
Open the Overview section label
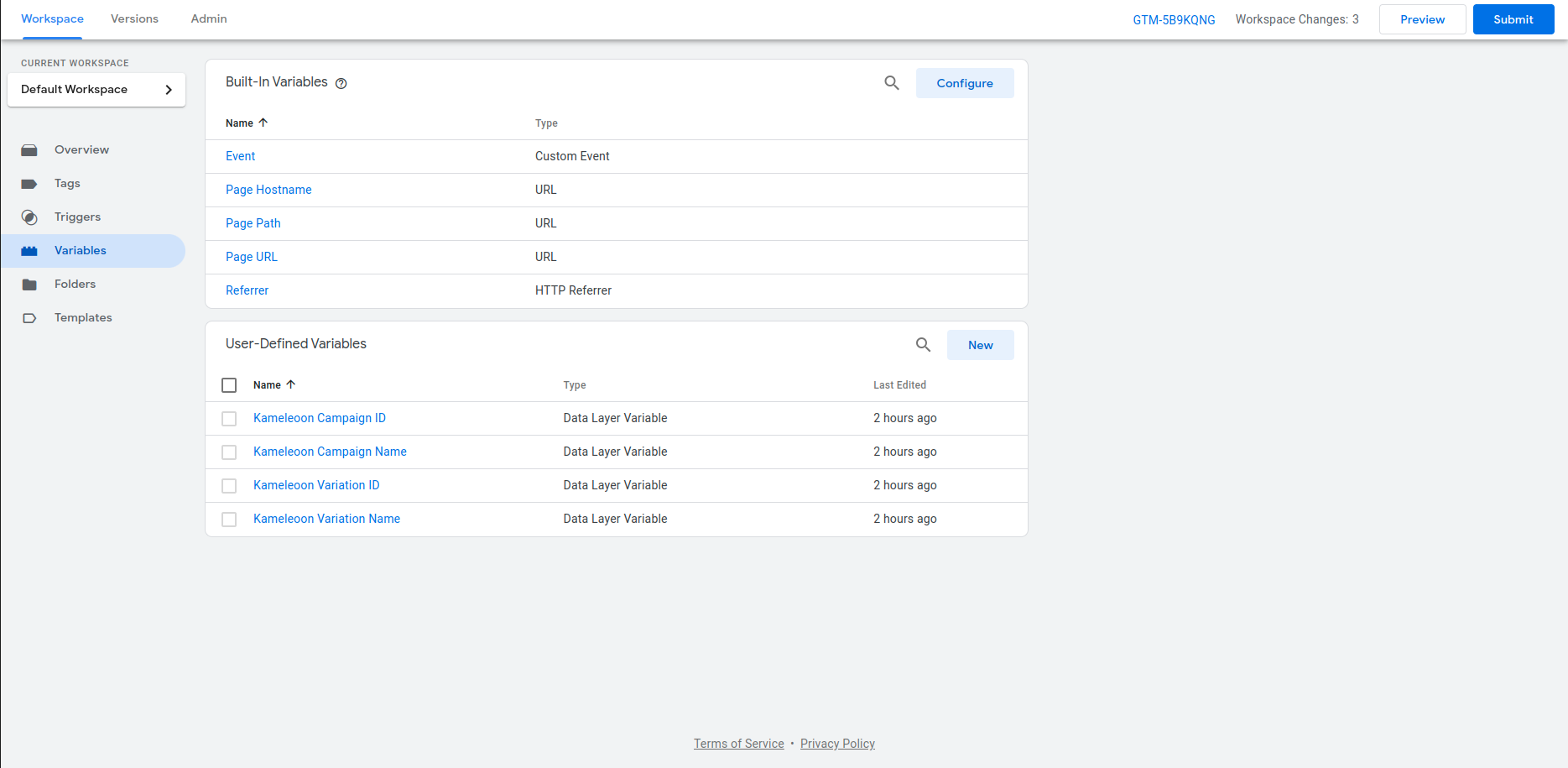click(81, 149)
